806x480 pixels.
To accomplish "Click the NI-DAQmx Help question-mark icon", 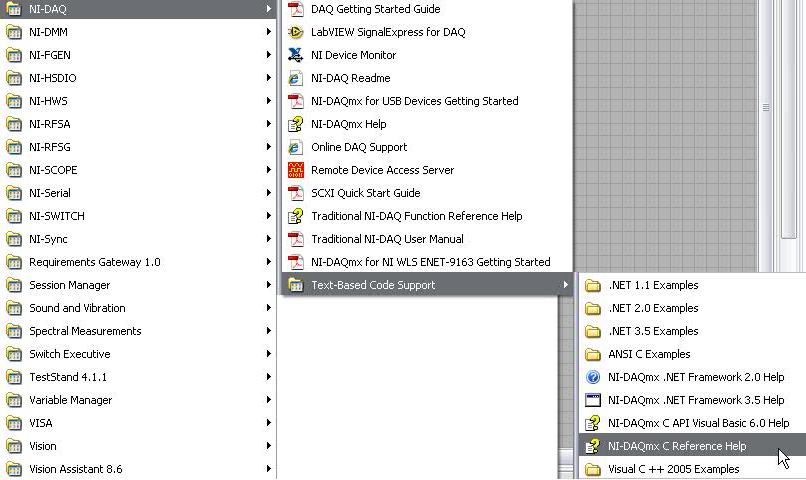I will [x=296, y=124].
